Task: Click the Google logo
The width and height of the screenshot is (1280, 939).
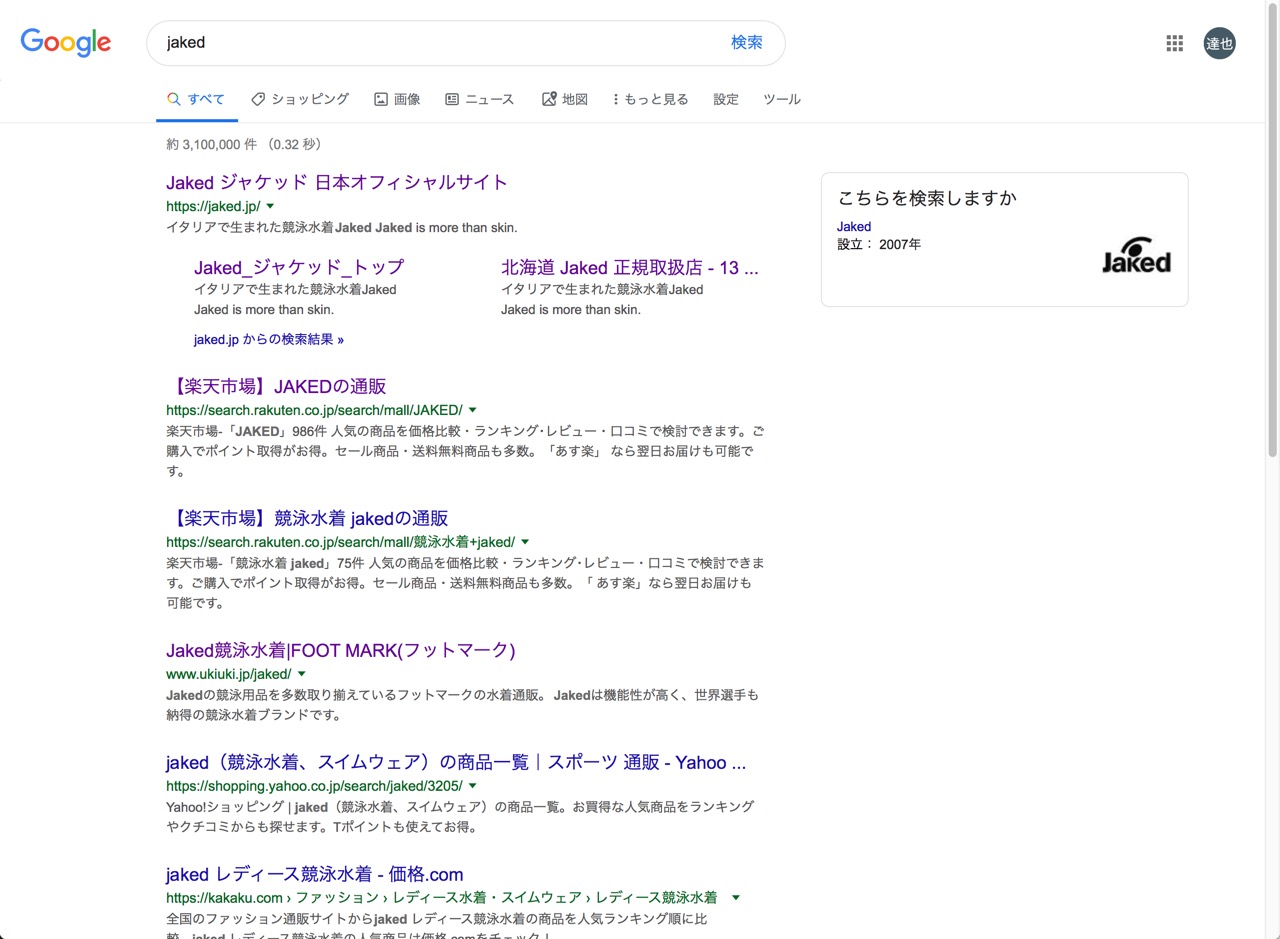Action: point(66,42)
